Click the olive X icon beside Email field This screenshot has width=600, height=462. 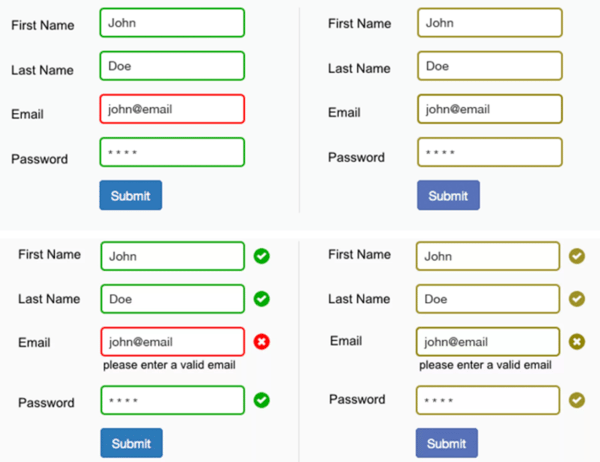coord(577,341)
